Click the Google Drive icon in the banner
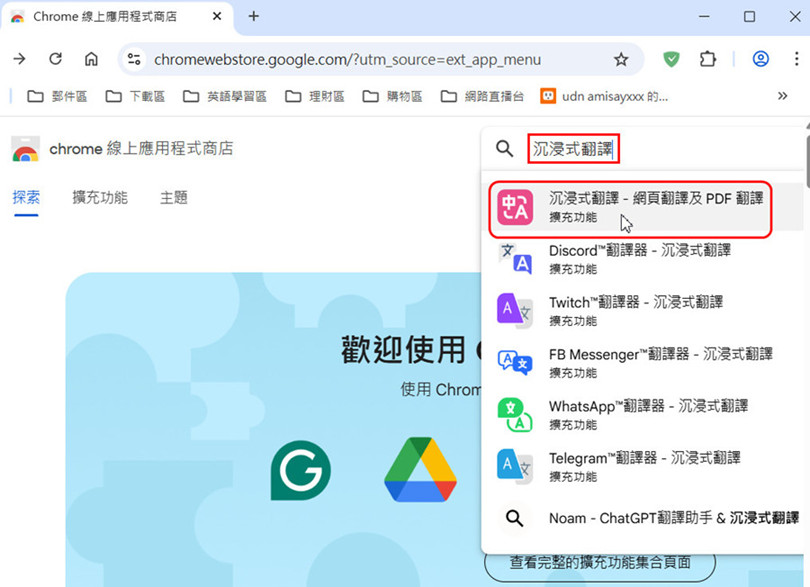Image resolution: width=810 pixels, height=587 pixels. [420, 469]
